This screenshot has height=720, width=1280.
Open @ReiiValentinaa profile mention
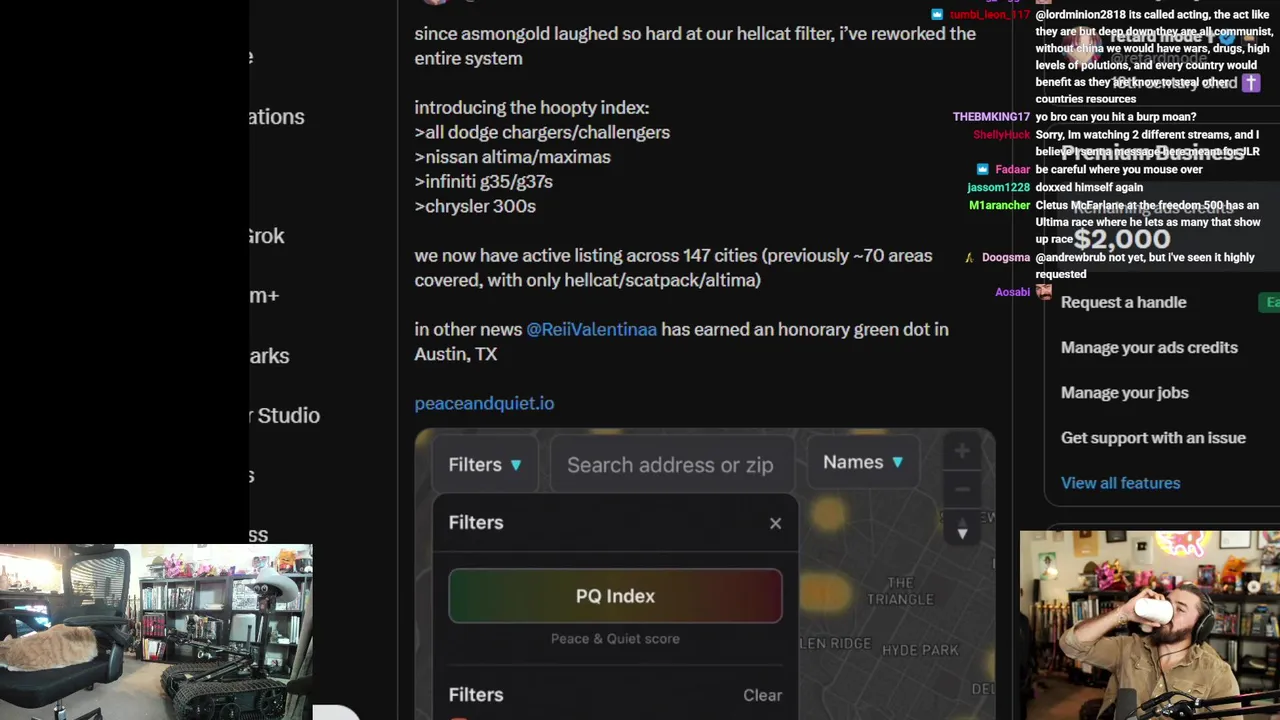[x=591, y=329]
